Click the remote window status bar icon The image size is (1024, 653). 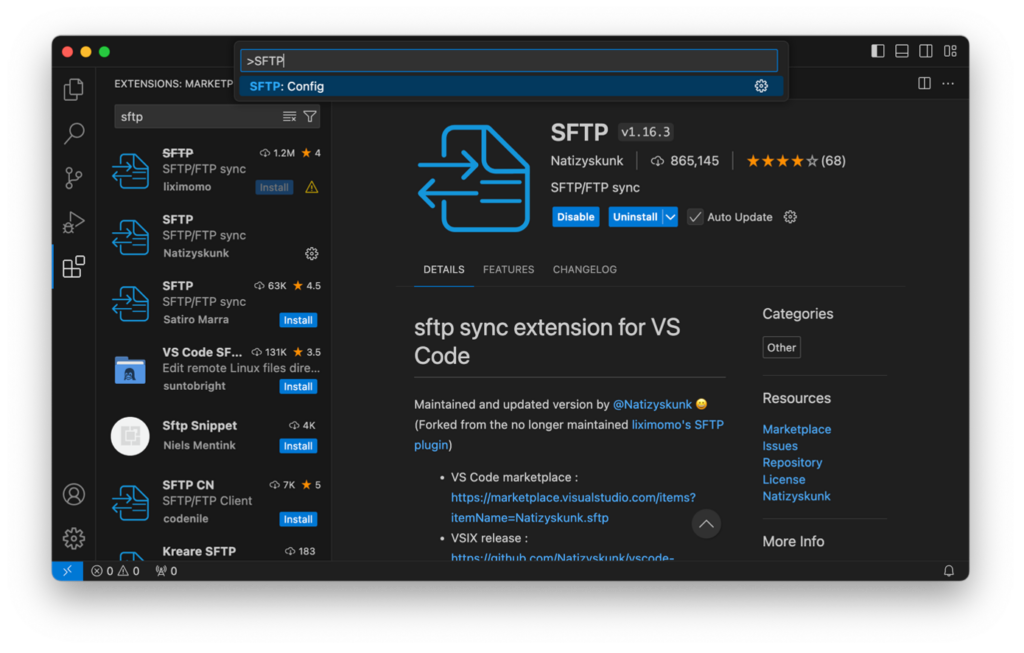[67, 571]
